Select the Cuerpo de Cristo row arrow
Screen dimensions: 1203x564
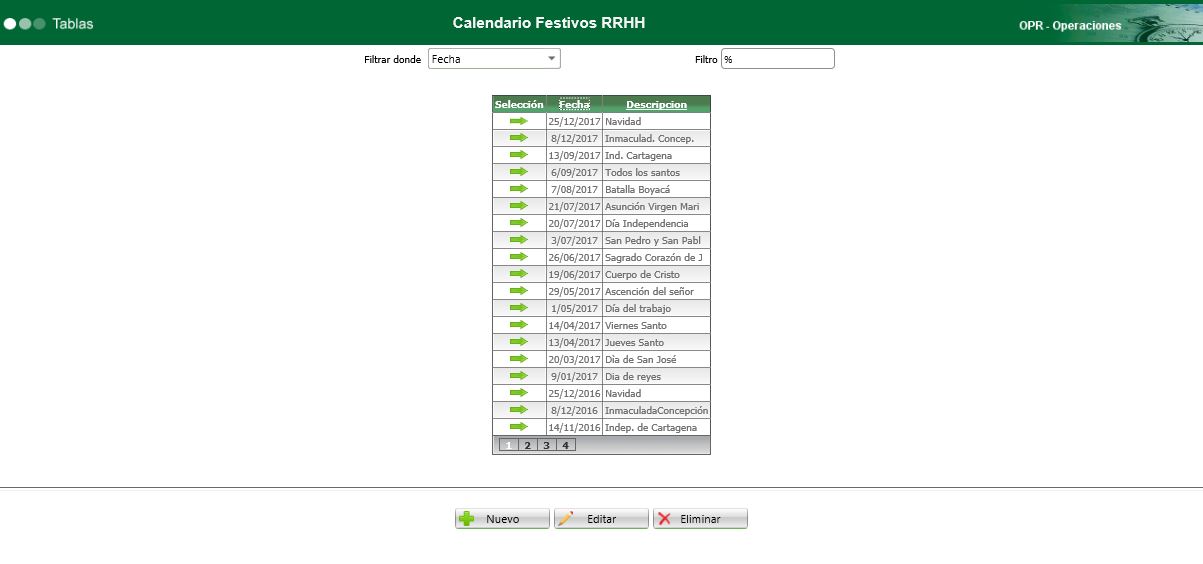point(518,274)
